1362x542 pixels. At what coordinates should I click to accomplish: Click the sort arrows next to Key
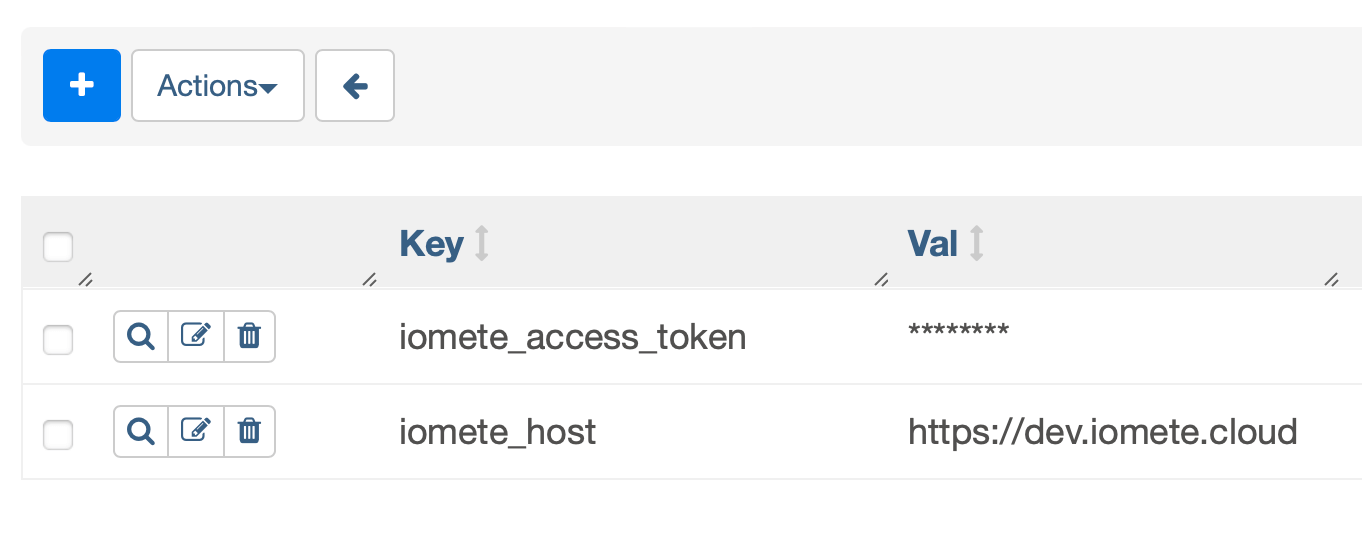pyautogui.click(x=481, y=244)
